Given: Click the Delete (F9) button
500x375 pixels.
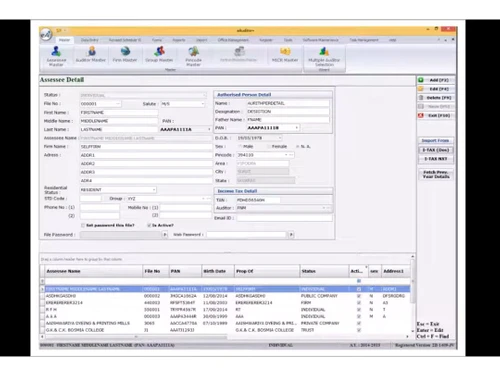Looking at the screenshot, I should 436,98.
